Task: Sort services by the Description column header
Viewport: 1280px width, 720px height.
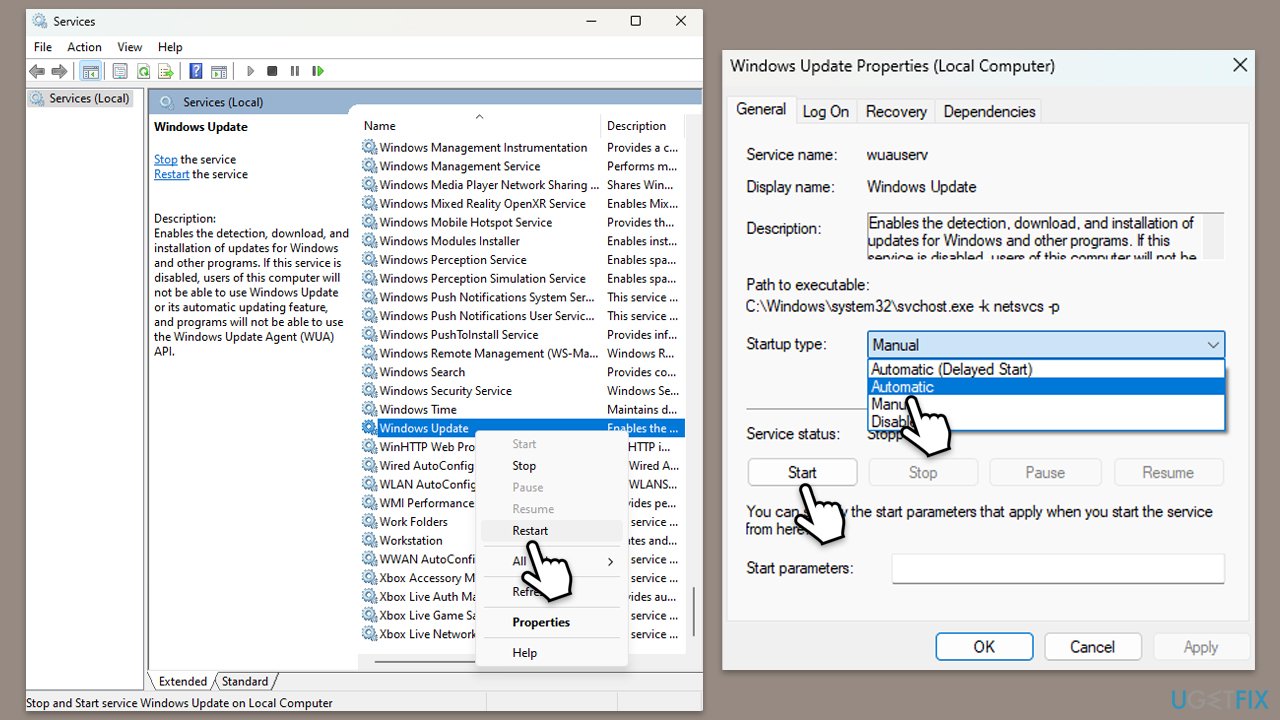Action: click(642, 126)
